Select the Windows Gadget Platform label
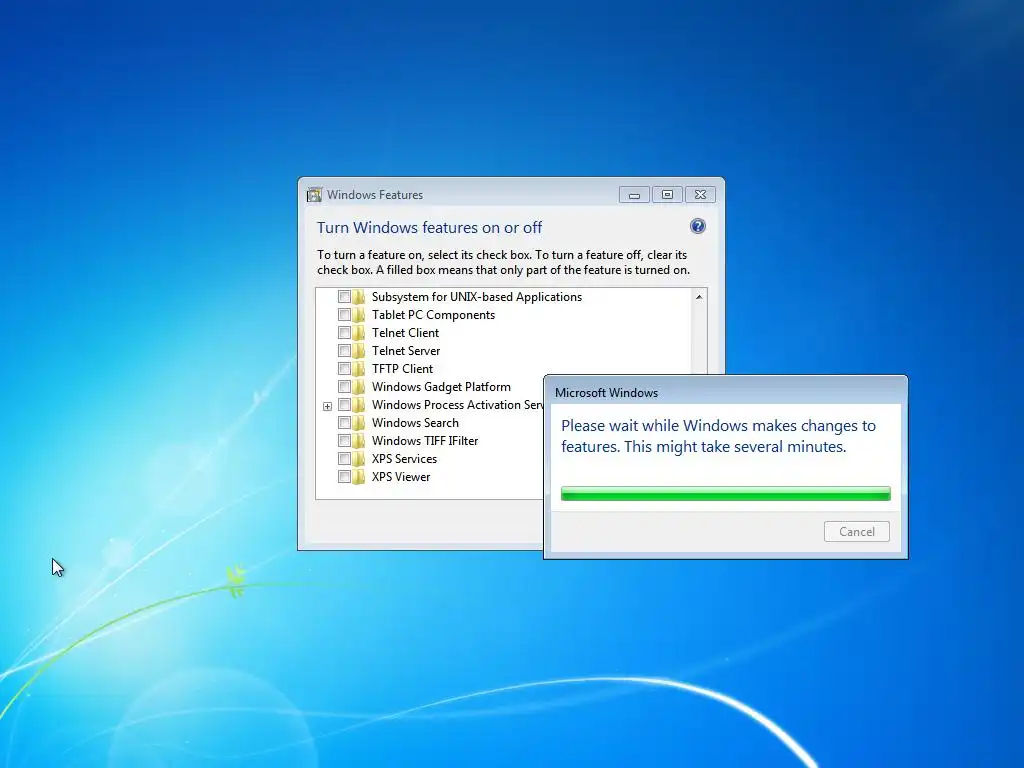The width and height of the screenshot is (1024, 768). click(441, 387)
